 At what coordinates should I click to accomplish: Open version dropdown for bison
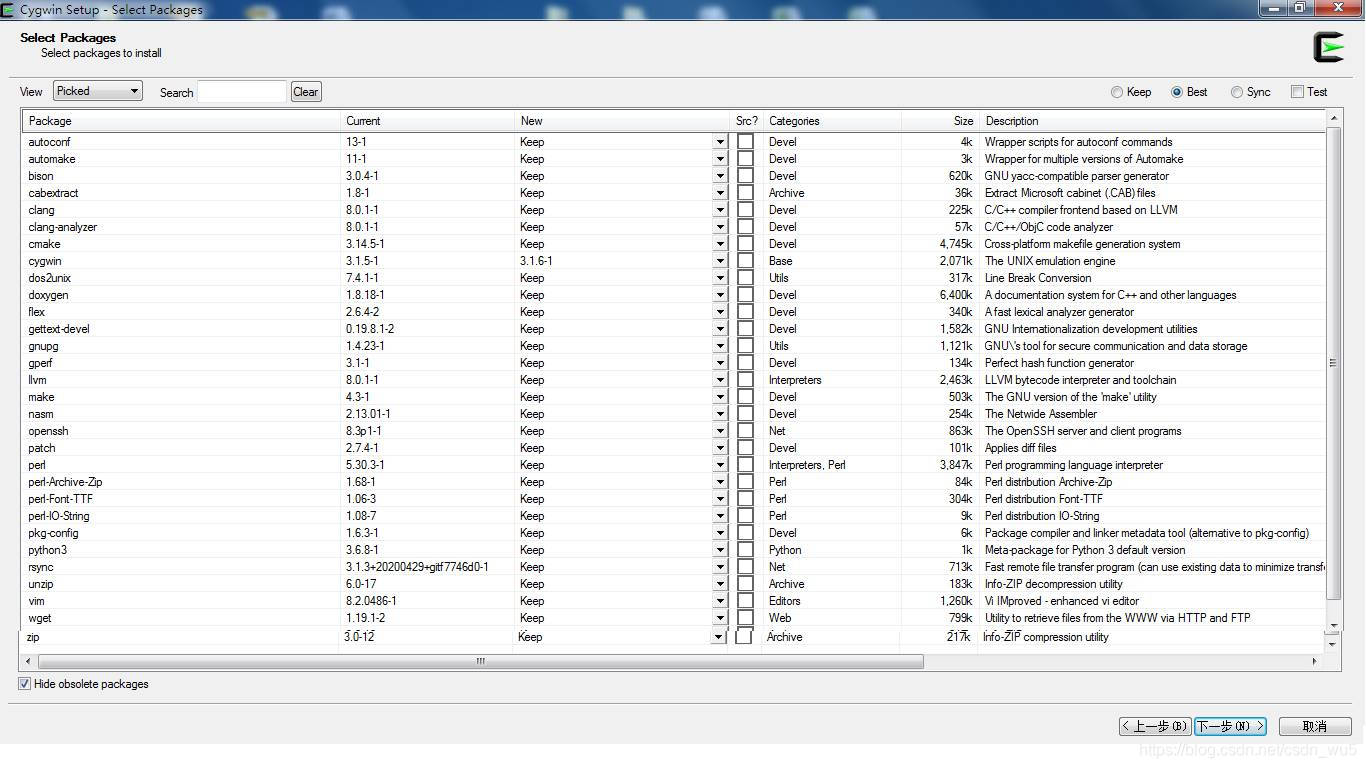click(x=720, y=176)
